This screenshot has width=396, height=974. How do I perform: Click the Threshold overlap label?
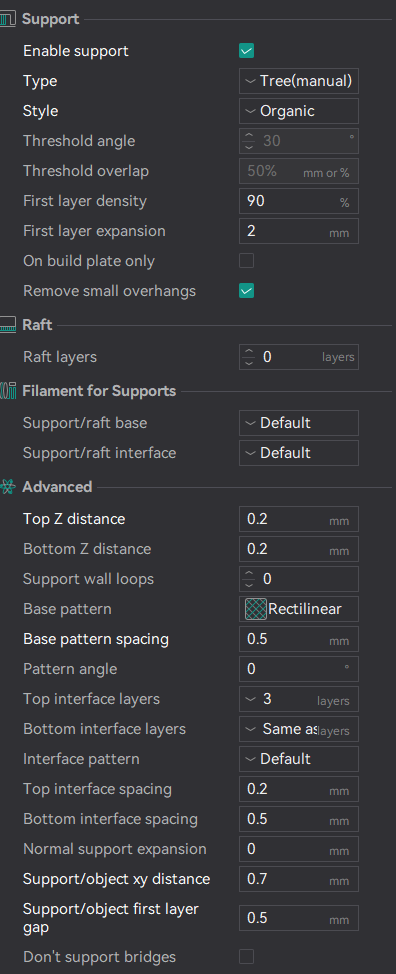click(x=86, y=171)
